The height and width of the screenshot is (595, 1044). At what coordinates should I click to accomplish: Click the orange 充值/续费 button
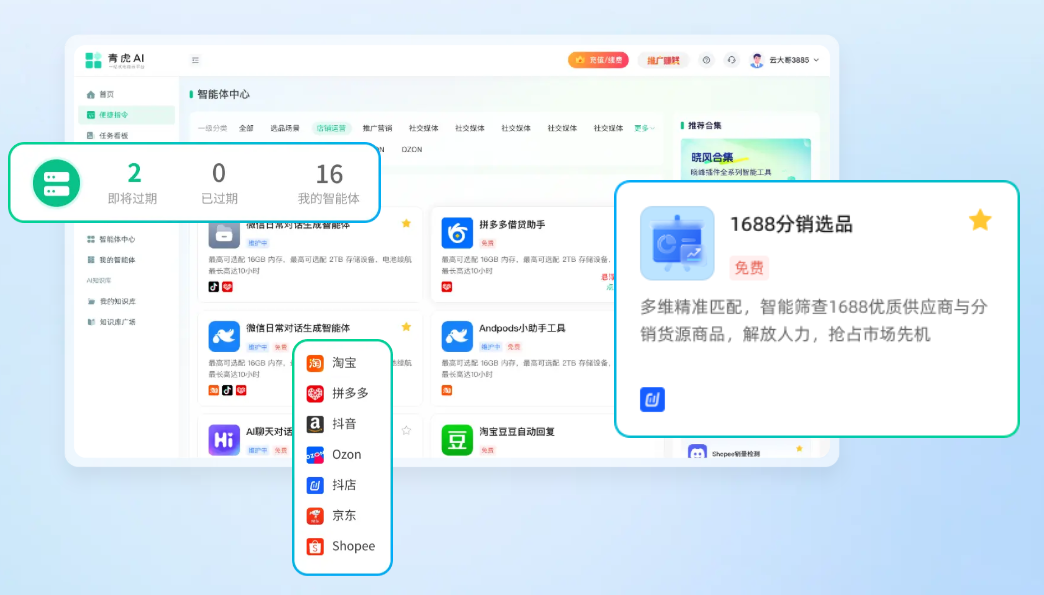[598, 60]
